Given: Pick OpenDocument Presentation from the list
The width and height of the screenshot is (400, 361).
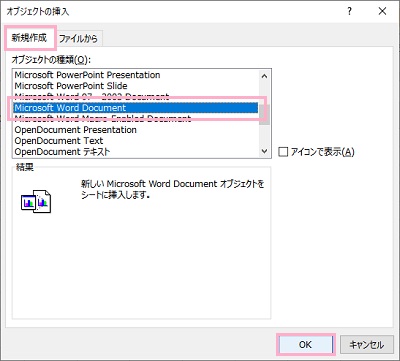Looking at the screenshot, I should (x=136, y=130).
